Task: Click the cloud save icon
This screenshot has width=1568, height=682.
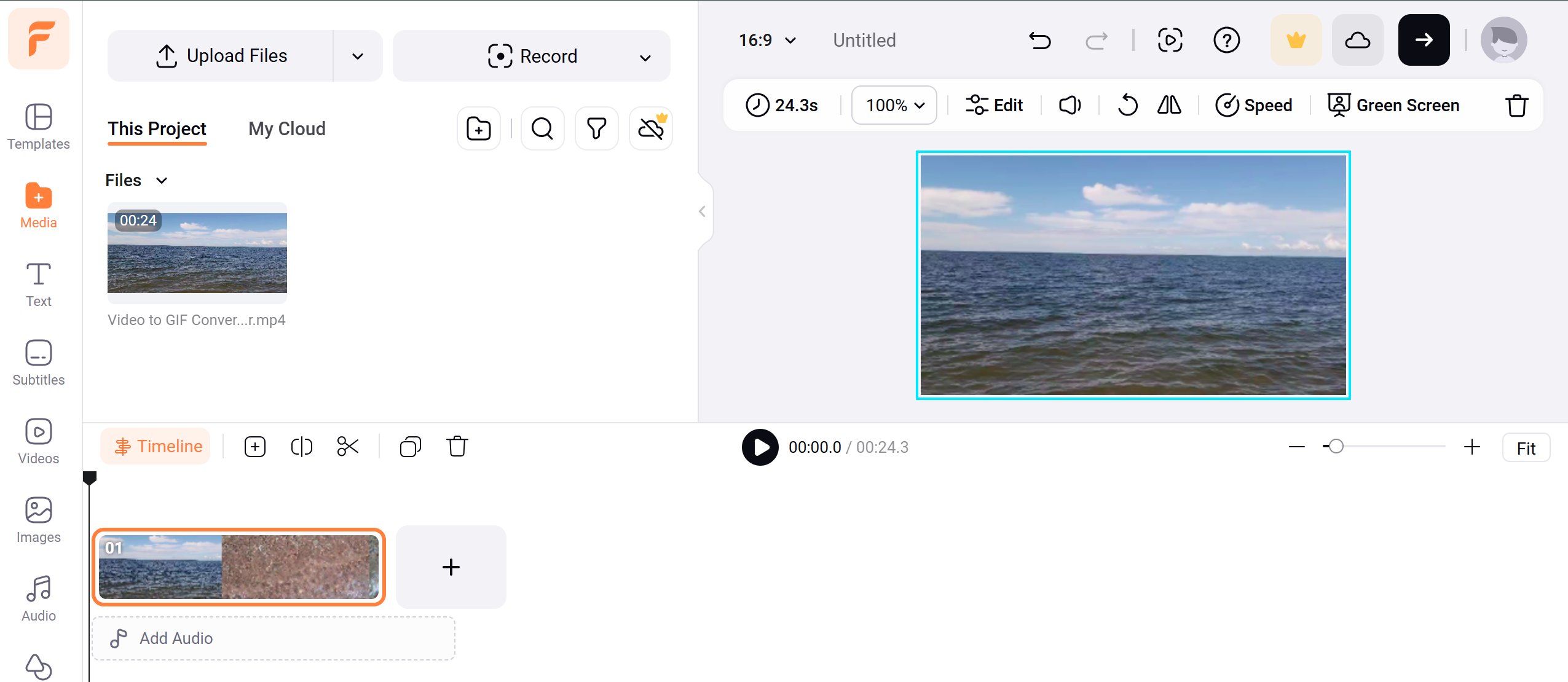Action: click(x=1357, y=40)
